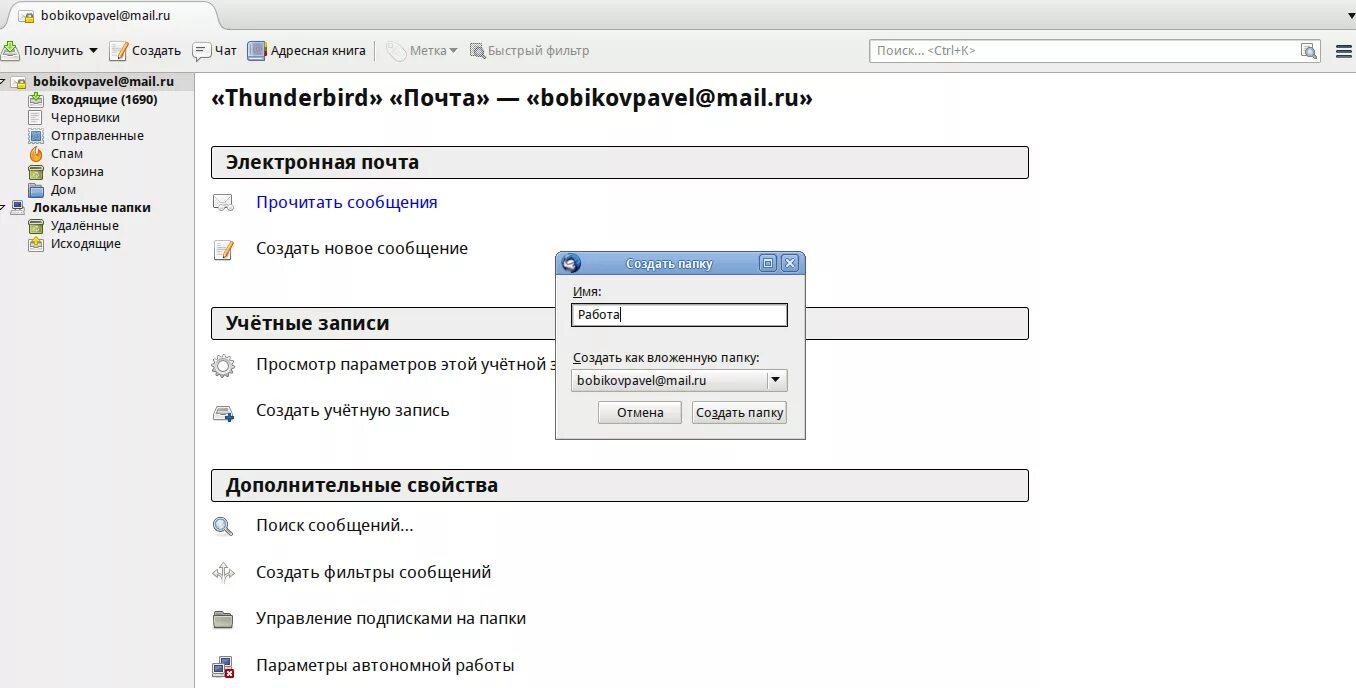Screen dimensions: 1356x688
Task: Click the Входящие inbox folder icon
Action: (x=36, y=100)
